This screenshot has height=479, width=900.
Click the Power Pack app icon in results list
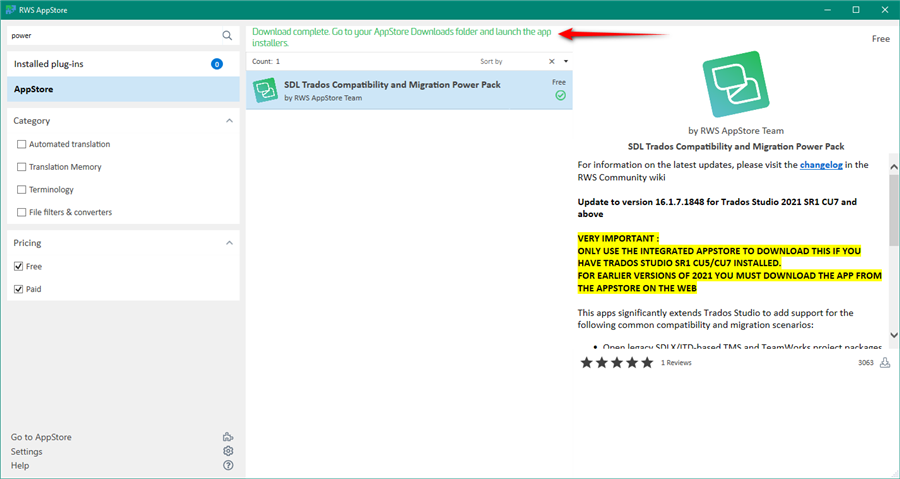pyautogui.click(x=265, y=90)
